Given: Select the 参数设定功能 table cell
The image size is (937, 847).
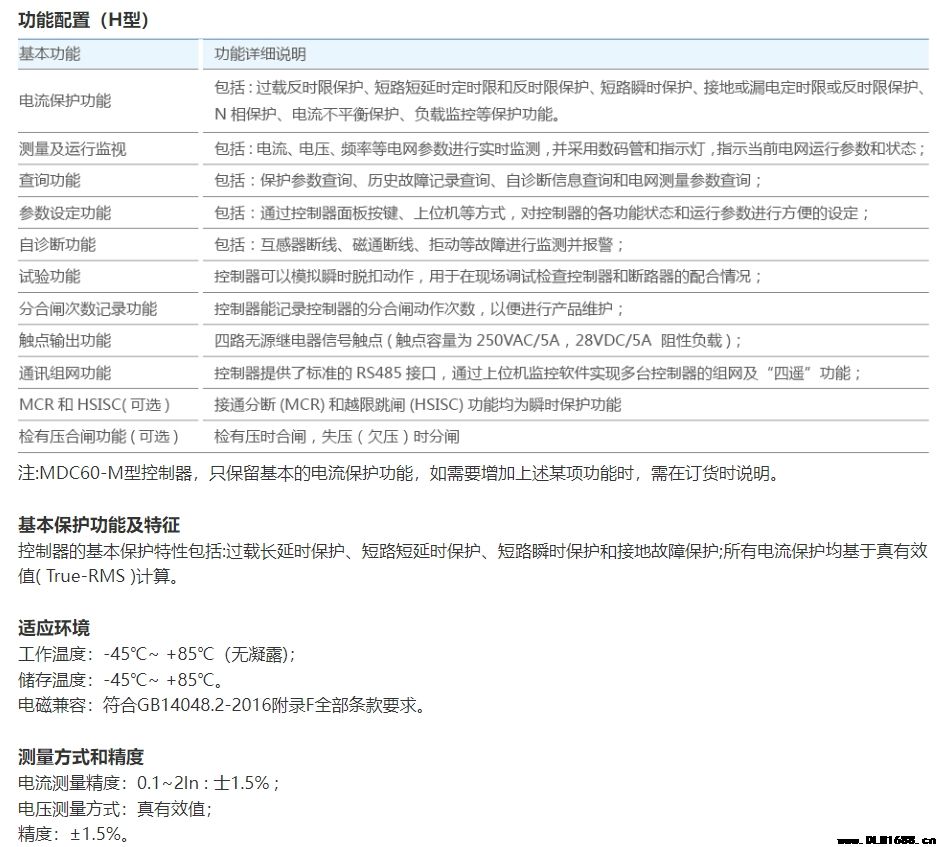Looking at the screenshot, I should click(65, 213).
